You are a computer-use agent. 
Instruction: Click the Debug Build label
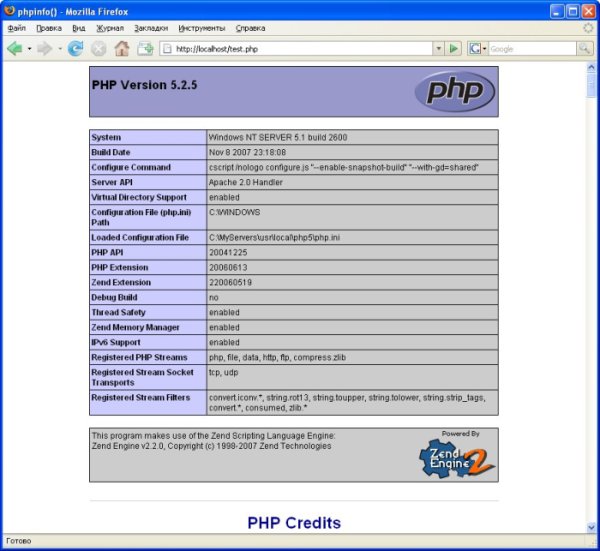pos(114,297)
